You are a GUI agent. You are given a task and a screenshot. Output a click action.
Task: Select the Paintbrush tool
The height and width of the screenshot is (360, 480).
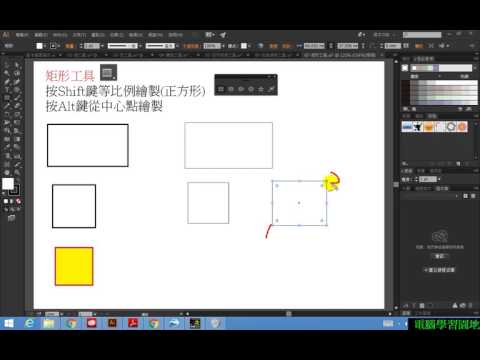point(17,98)
